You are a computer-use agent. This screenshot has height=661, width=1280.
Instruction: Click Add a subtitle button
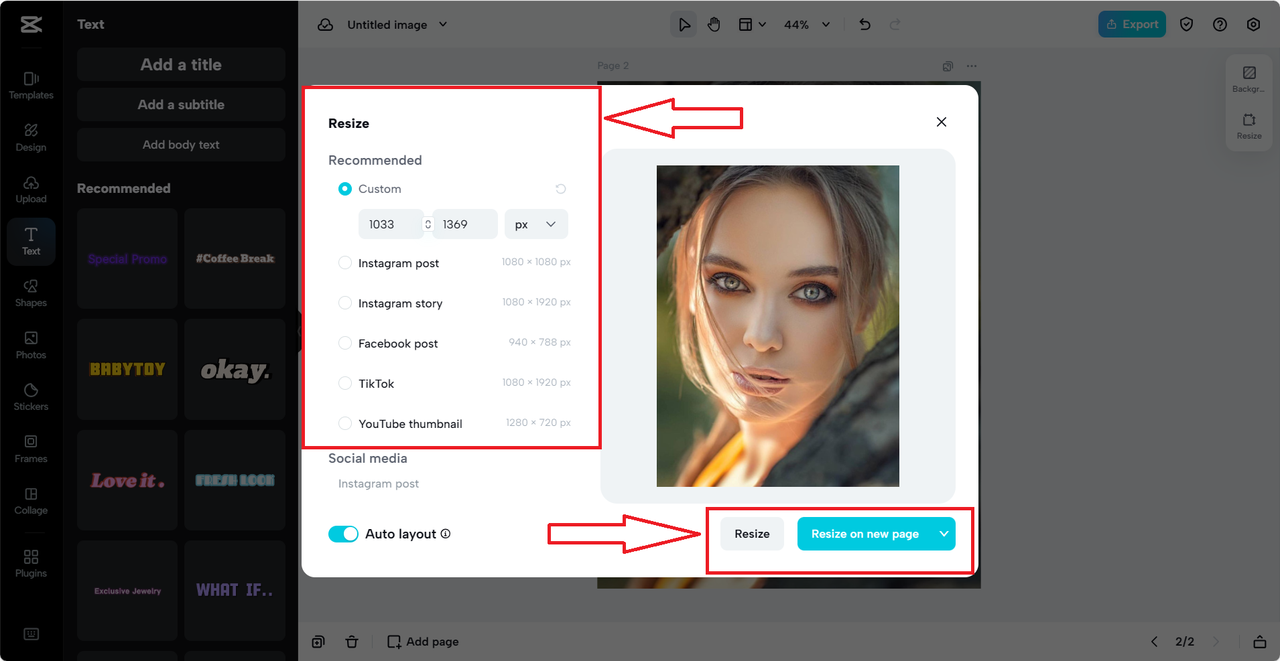pos(181,105)
